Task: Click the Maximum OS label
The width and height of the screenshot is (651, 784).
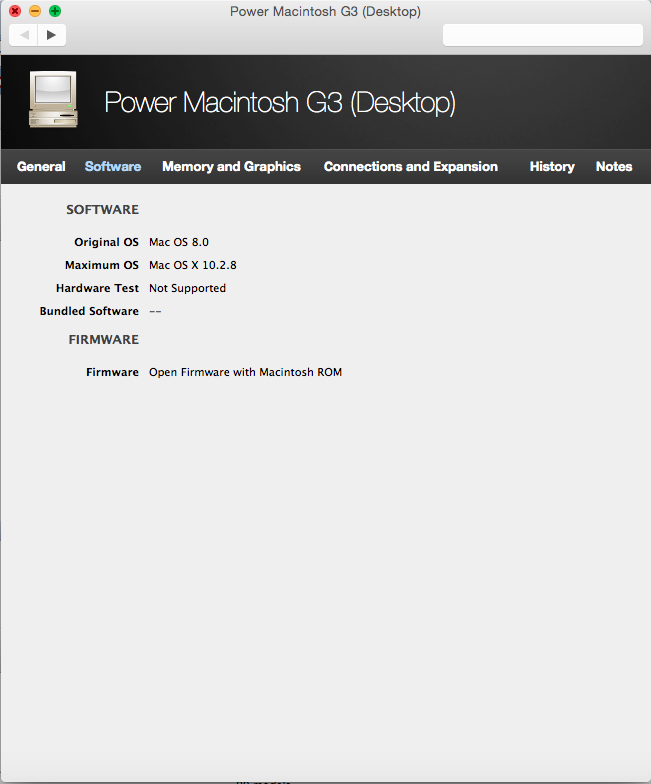Action: (102, 265)
